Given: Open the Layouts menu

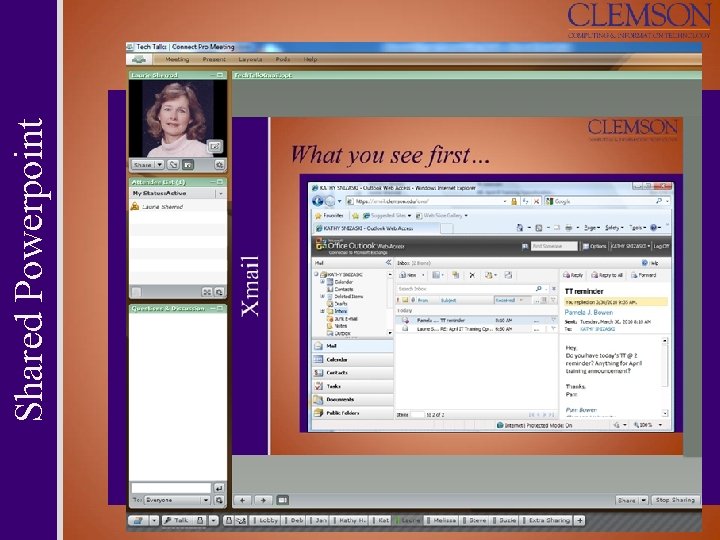Looking at the screenshot, I should 250,59.
